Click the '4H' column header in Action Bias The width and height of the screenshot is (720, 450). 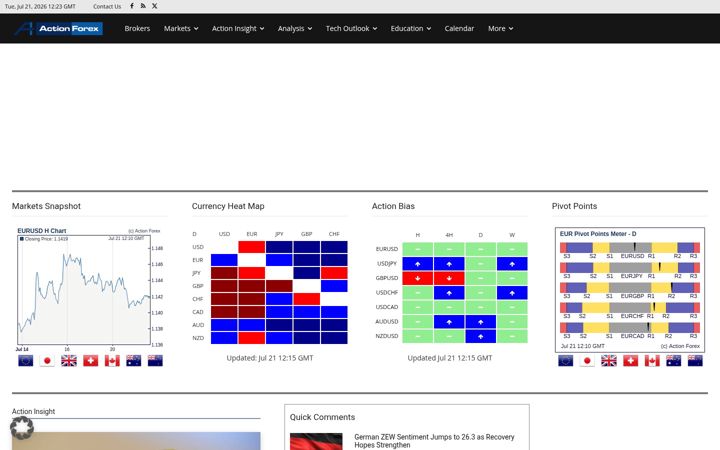pyautogui.click(x=449, y=235)
